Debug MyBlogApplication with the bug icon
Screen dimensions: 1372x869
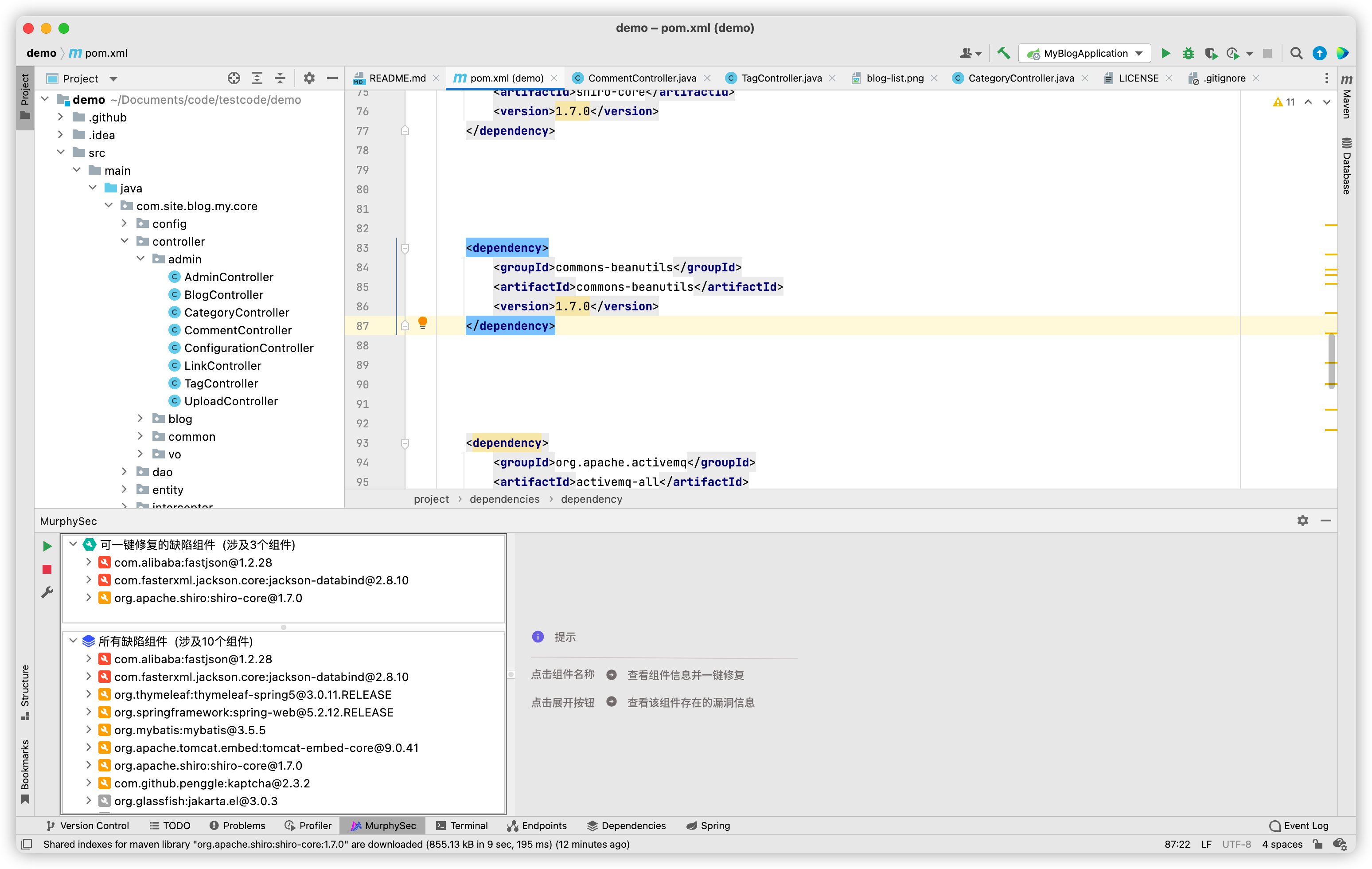pyautogui.click(x=1188, y=53)
